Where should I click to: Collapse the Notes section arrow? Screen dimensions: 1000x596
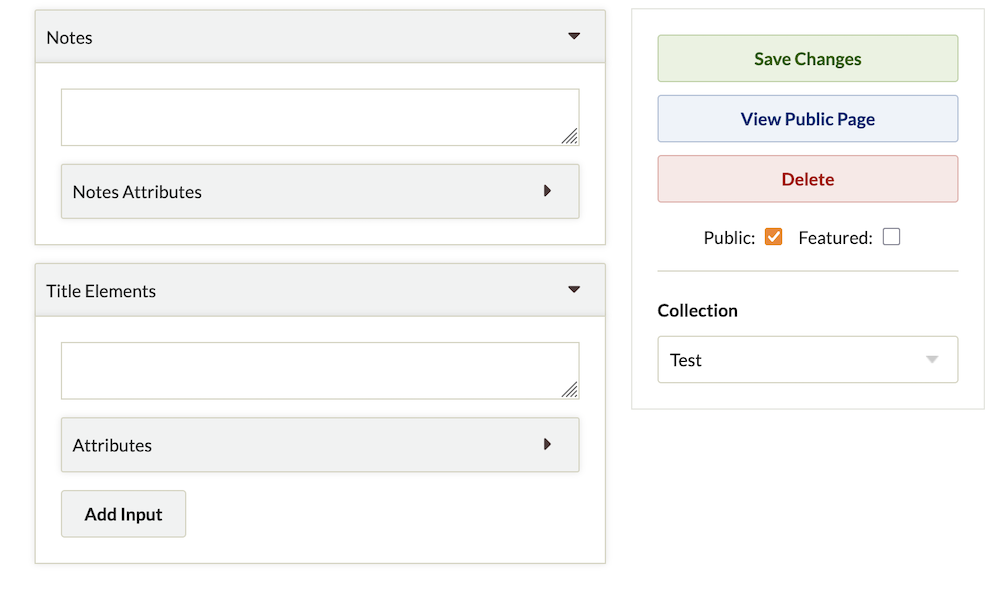(574, 36)
